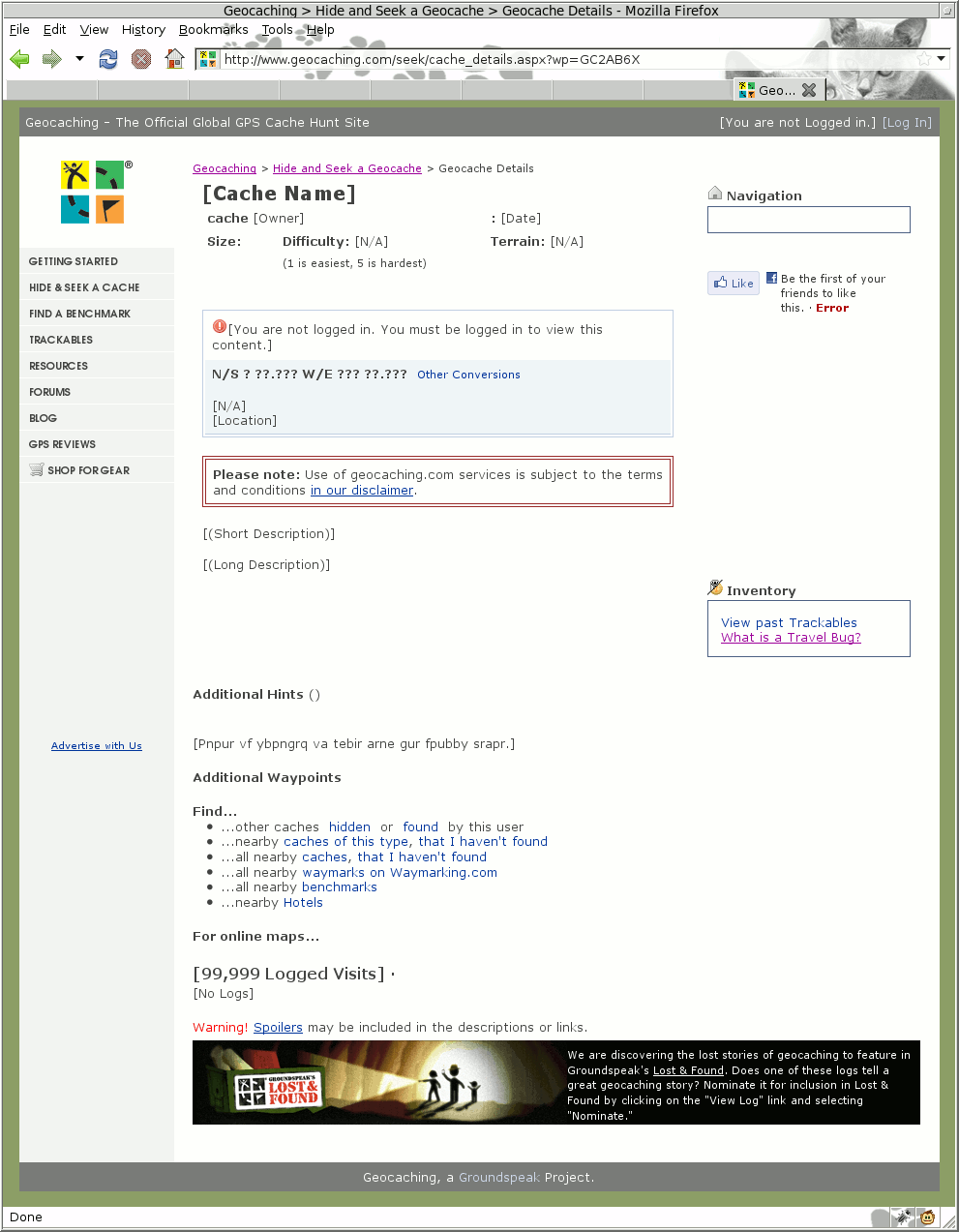Close the Geocaching browser tab

(809, 90)
